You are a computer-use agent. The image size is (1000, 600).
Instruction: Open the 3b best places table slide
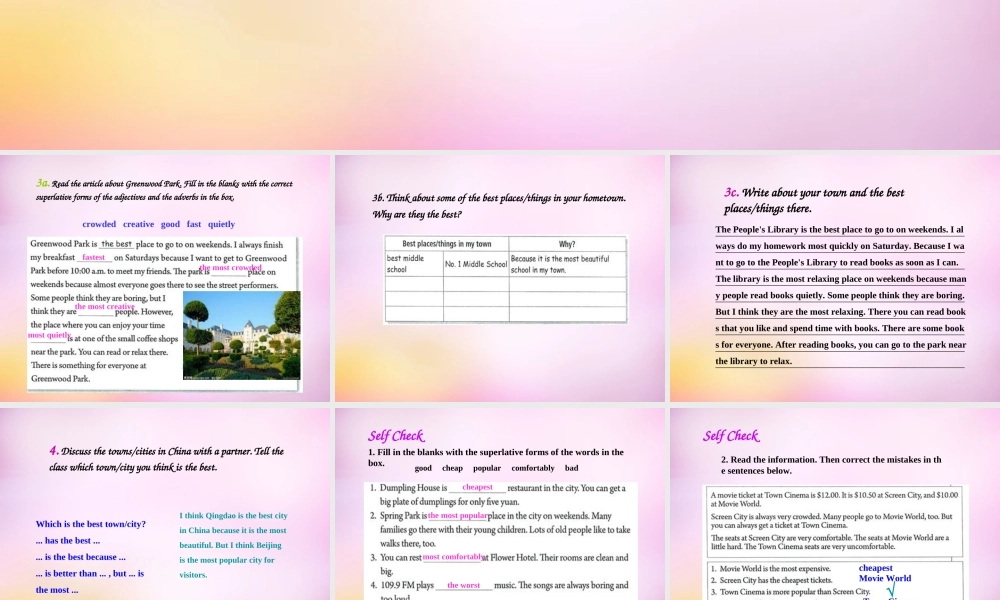pos(500,279)
